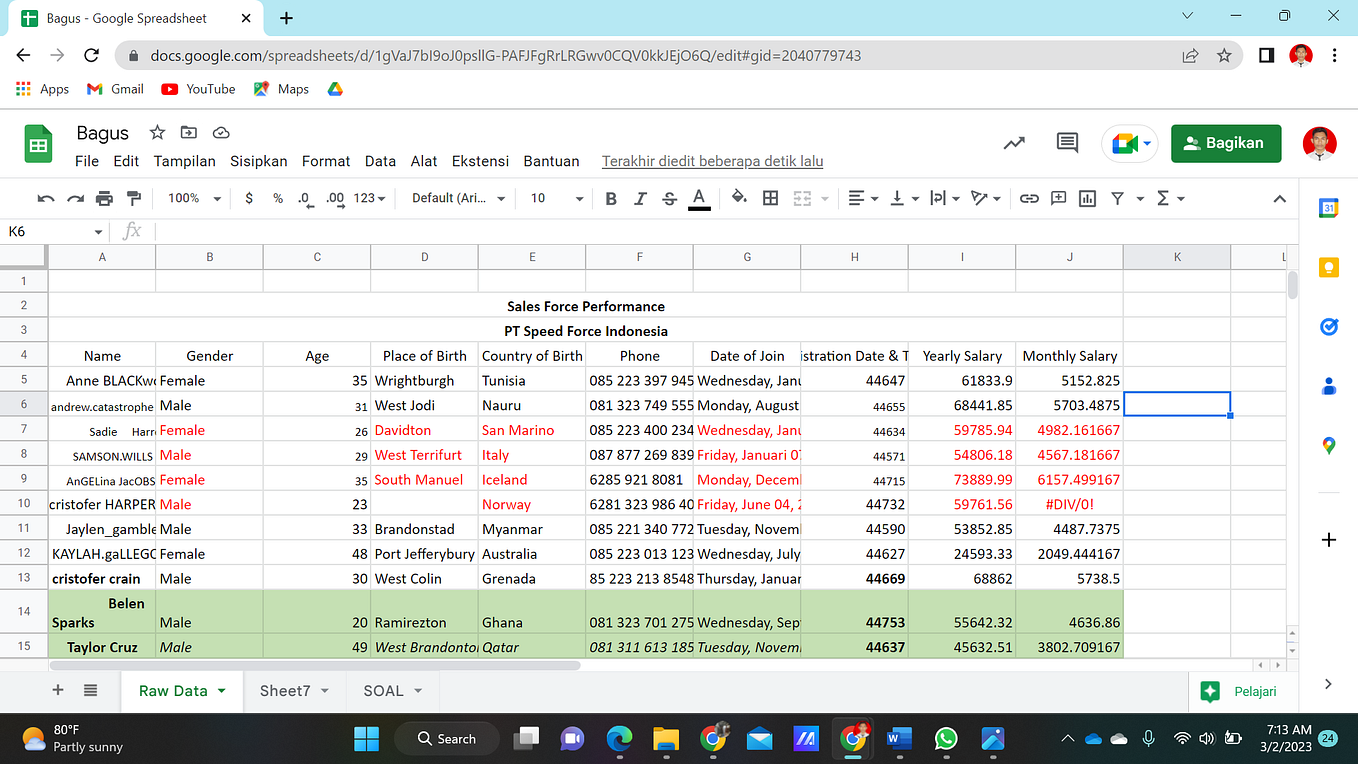Toggle bold formatting in the toolbar
The width and height of the screenshot is (1358, 764).
(611, 197)
